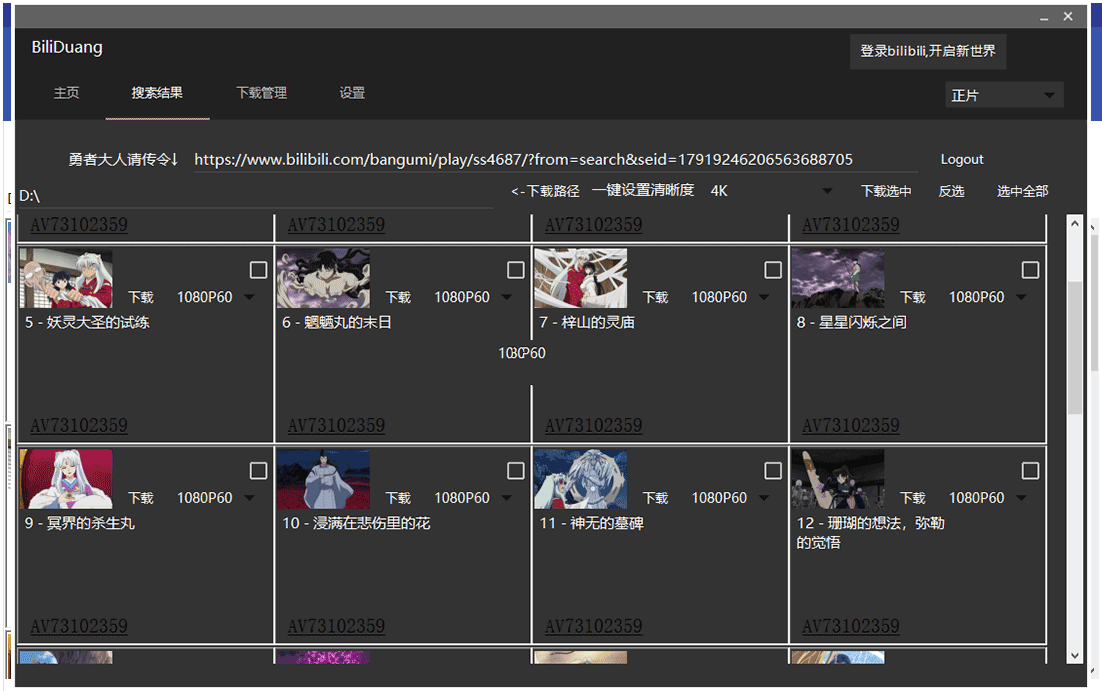
Task: Select the title text 9 - 冥界的杀生丸
Action: click(x=79, y=523)
